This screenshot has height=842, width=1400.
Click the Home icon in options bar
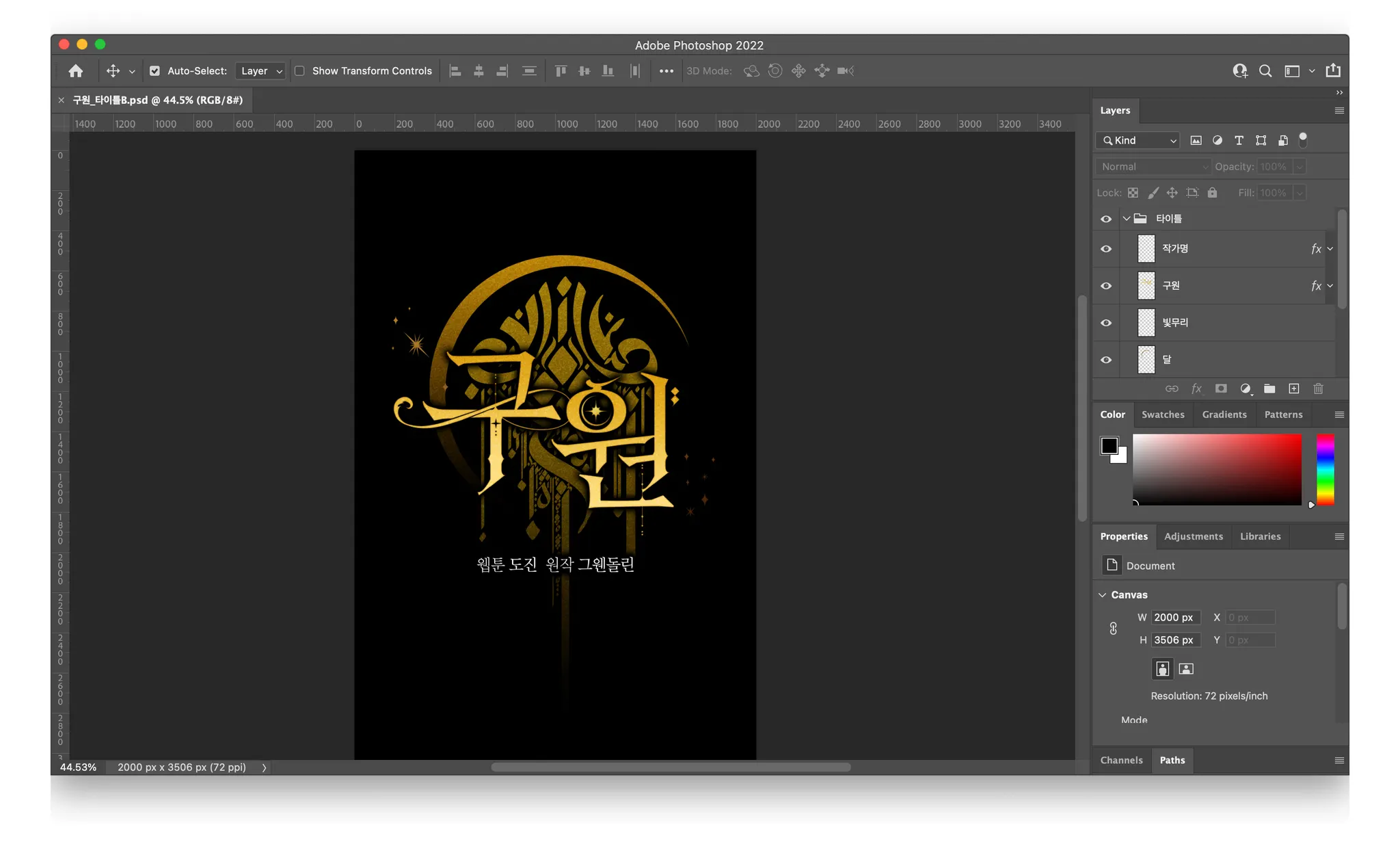point(76,71)
